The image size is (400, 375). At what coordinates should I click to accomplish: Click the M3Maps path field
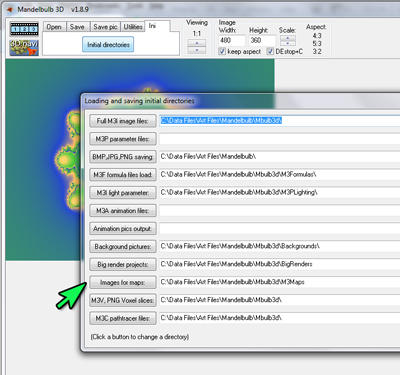[279, 282]
